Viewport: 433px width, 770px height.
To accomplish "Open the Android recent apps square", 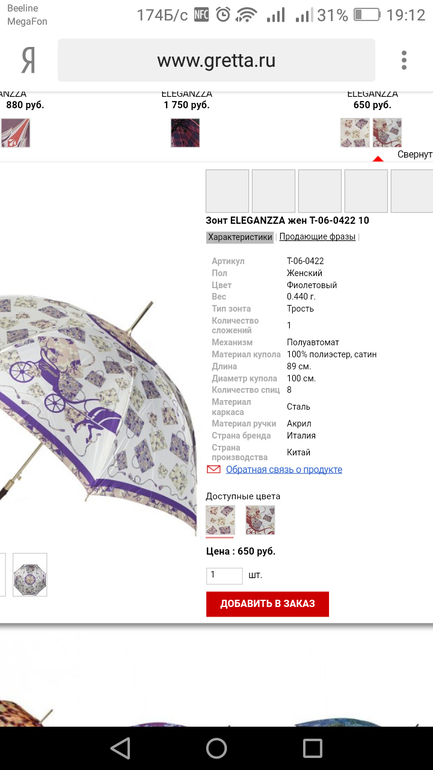I will coord(313,748).
